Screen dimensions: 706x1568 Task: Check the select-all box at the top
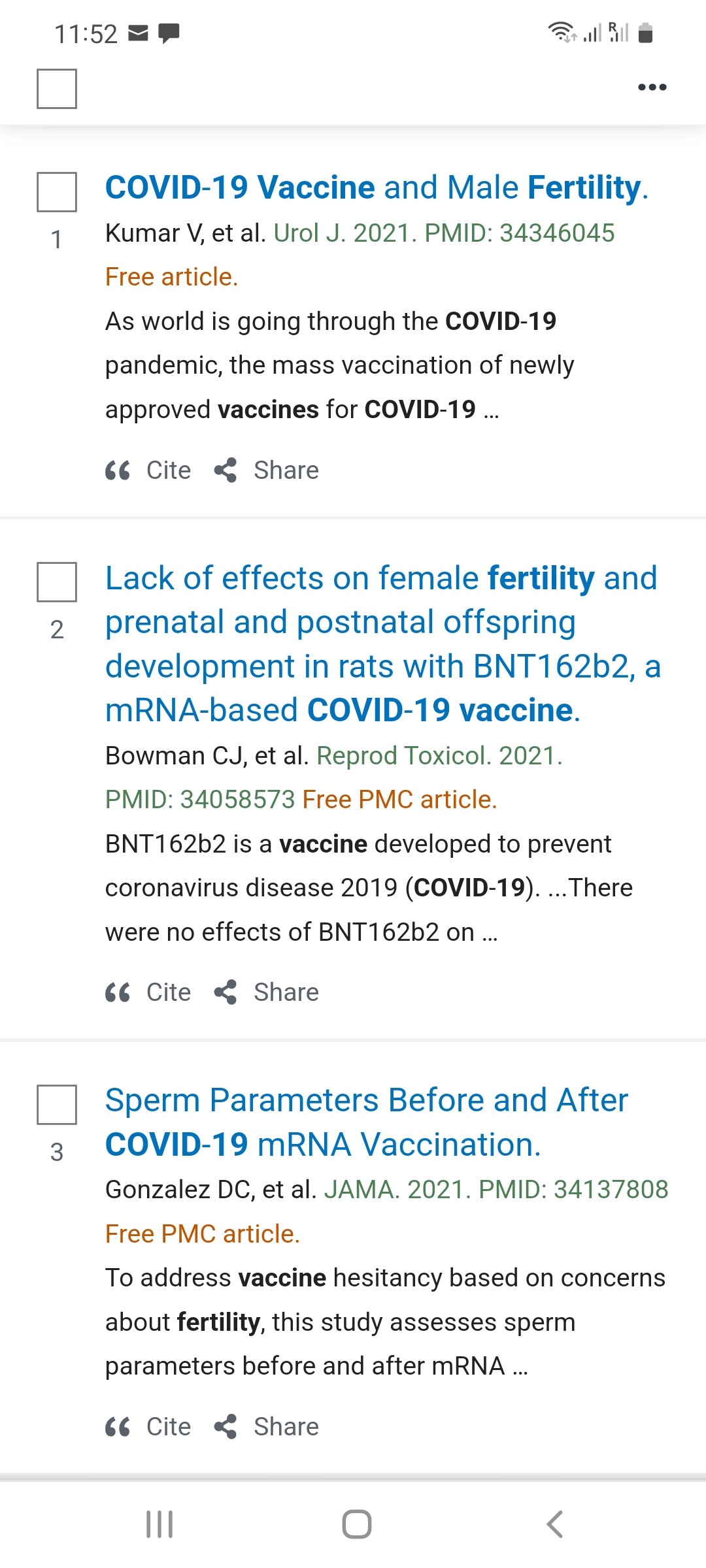click(57, 88)
